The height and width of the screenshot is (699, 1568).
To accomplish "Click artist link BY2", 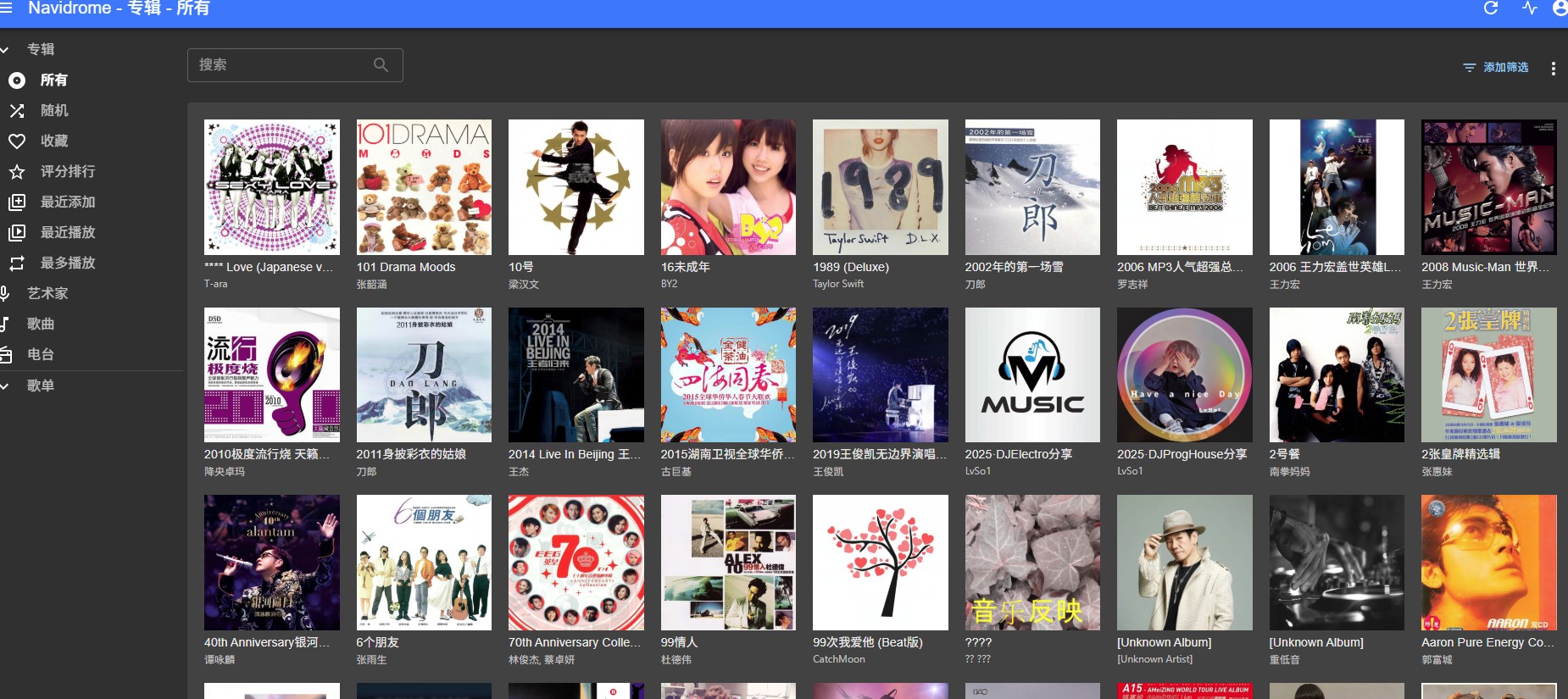I will 669,284.
